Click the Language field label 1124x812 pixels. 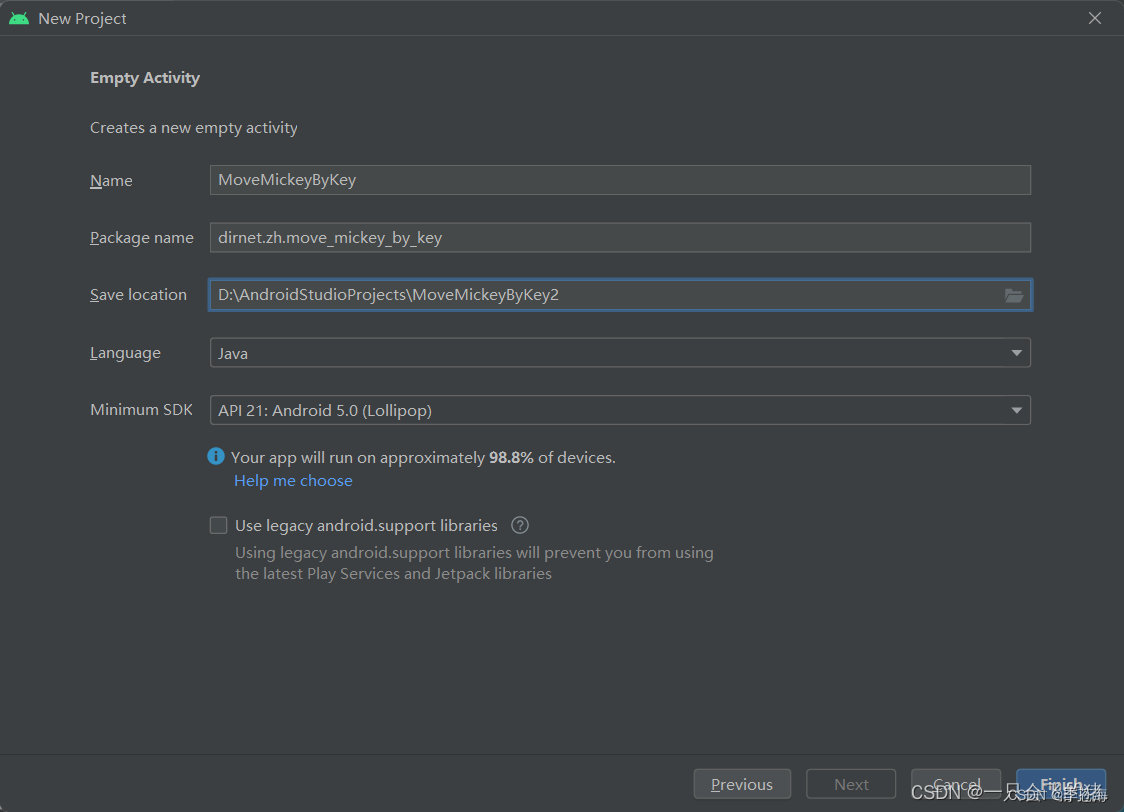click(125, 353)
